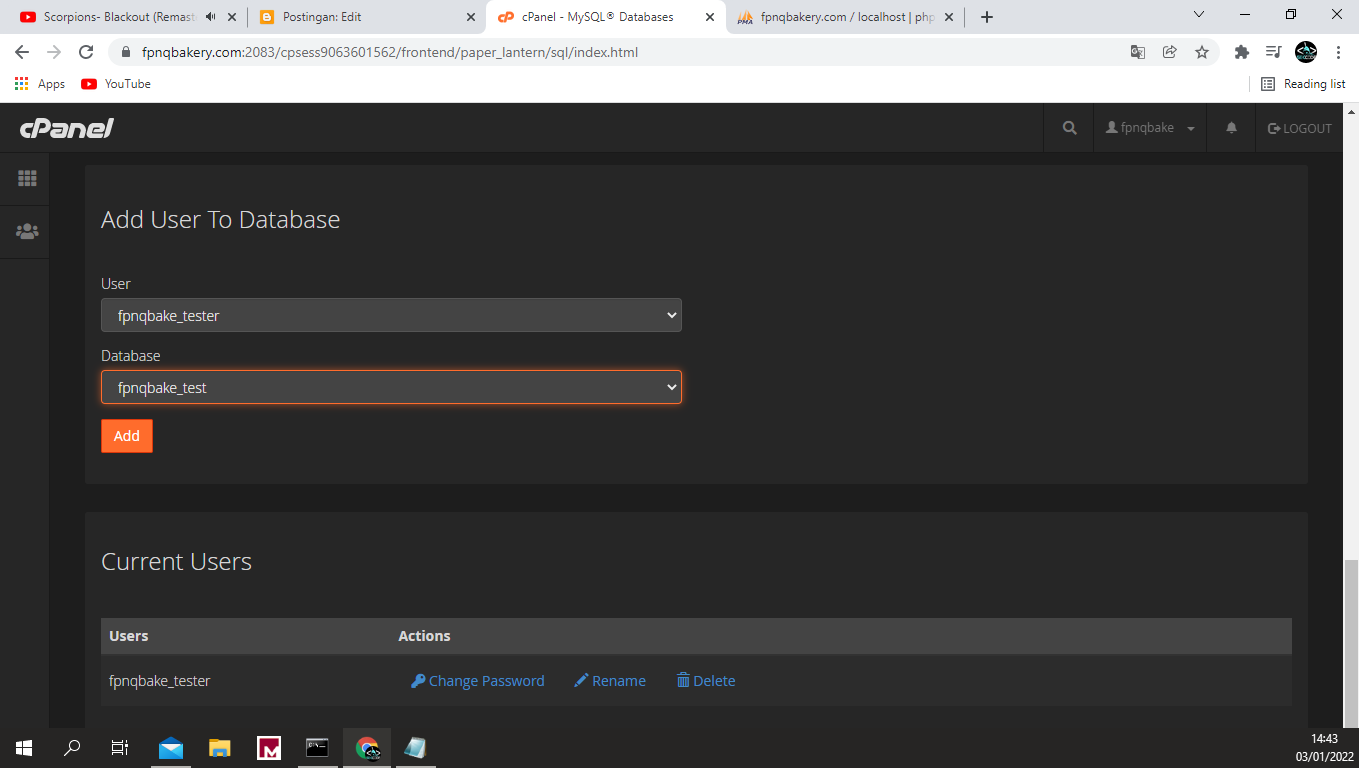
Task: Open File Explorer from the taskbar
Action: coord(220,747)
